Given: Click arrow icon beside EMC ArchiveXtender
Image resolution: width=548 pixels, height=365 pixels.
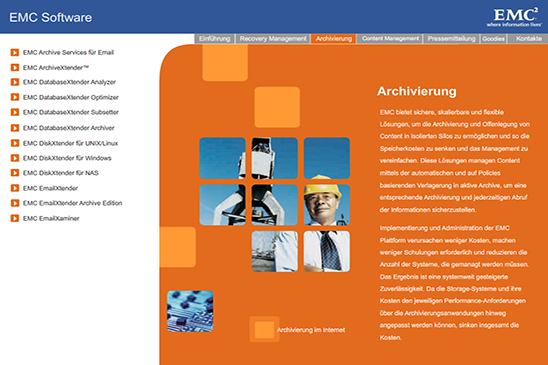Looking at the screenshot, I should pos(15,67).
